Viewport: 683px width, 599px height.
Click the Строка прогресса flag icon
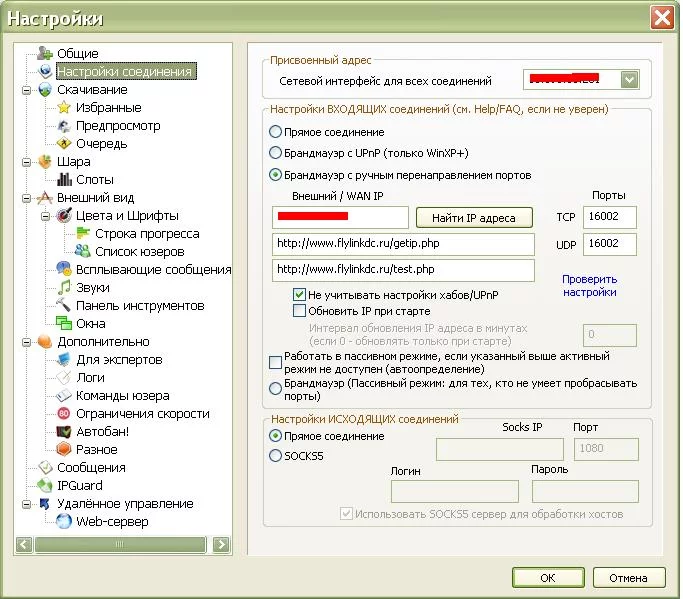(83, 234)
